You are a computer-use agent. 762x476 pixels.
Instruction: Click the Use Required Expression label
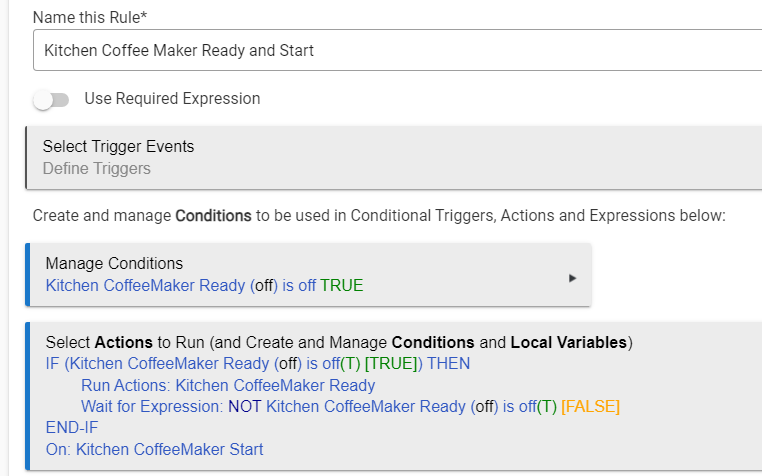pos(172,99)
